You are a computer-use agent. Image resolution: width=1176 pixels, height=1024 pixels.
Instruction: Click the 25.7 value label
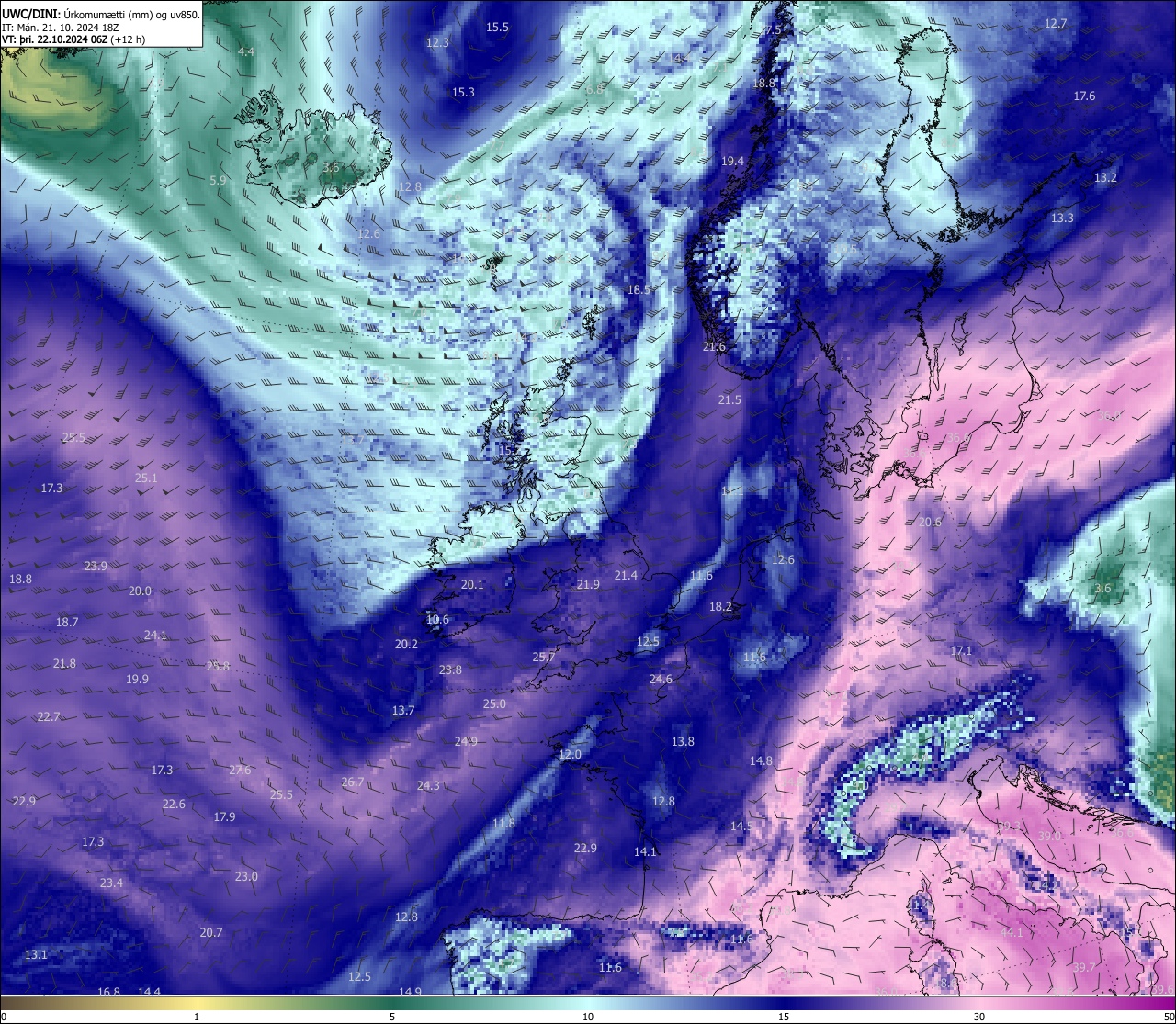click(544, 657)
